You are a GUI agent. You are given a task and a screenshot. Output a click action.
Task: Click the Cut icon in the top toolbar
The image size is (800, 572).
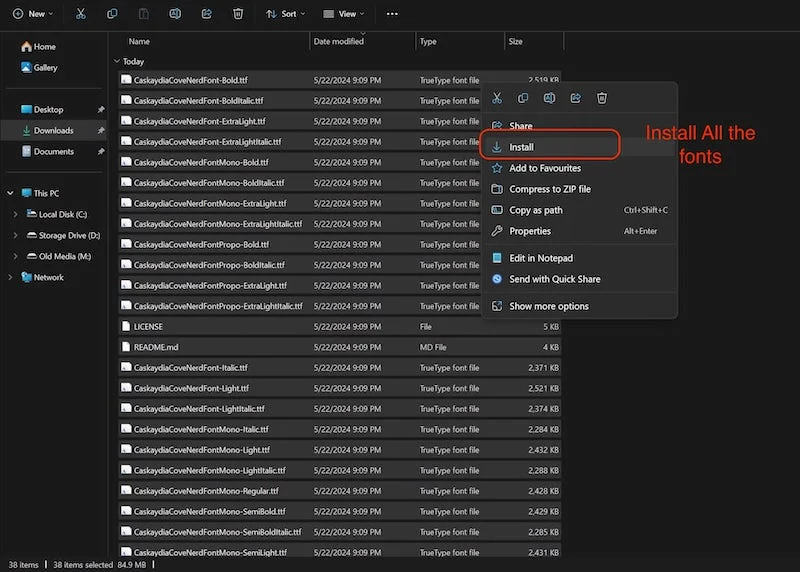click(81, 14)
